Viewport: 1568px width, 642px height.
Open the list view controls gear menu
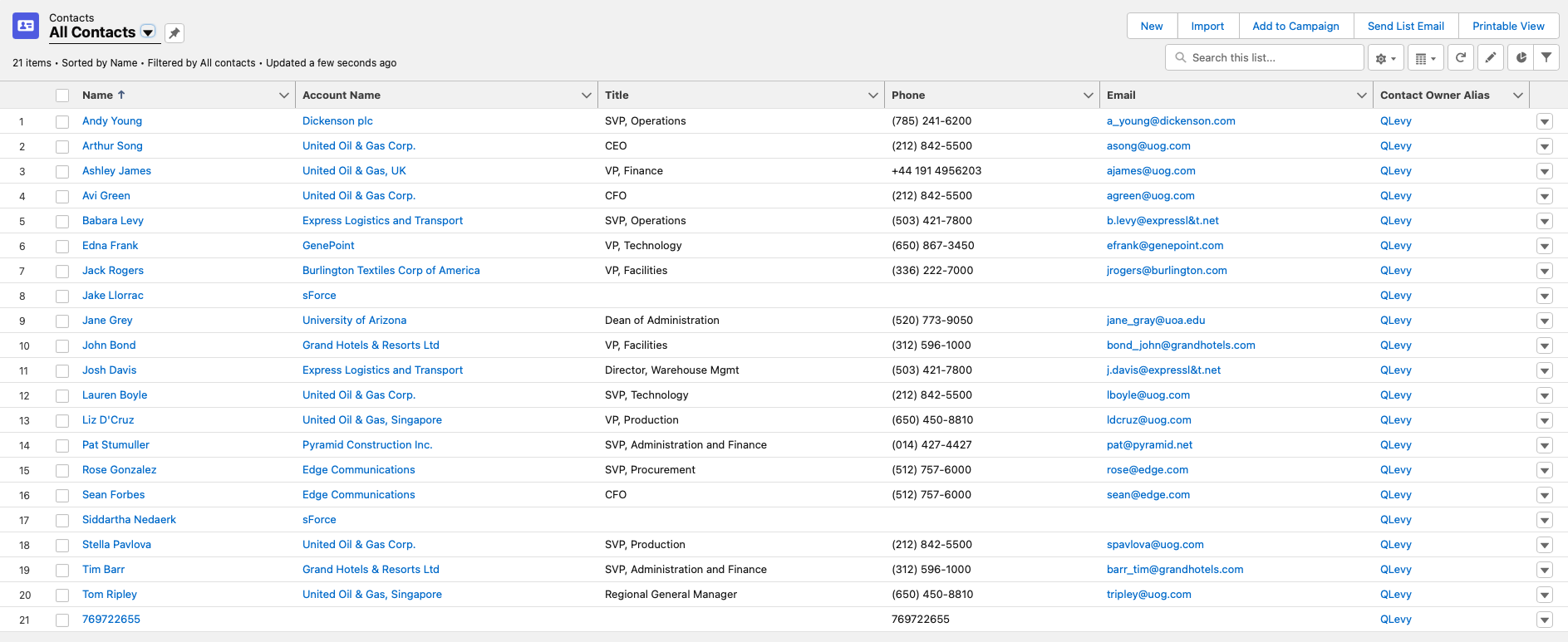(x=1385, y=58)
